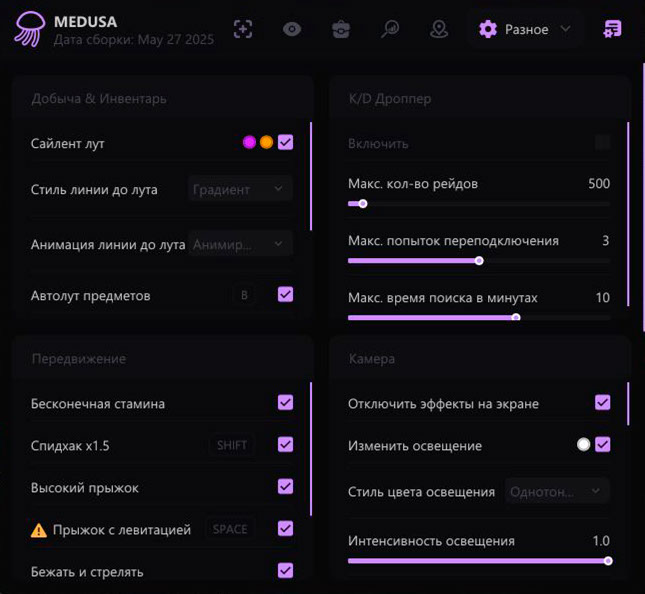Viewport: 645px width, 594px height.
Task: Open the crosshair target tab icon
Action: pyautogui.click(x=243, y=29)
